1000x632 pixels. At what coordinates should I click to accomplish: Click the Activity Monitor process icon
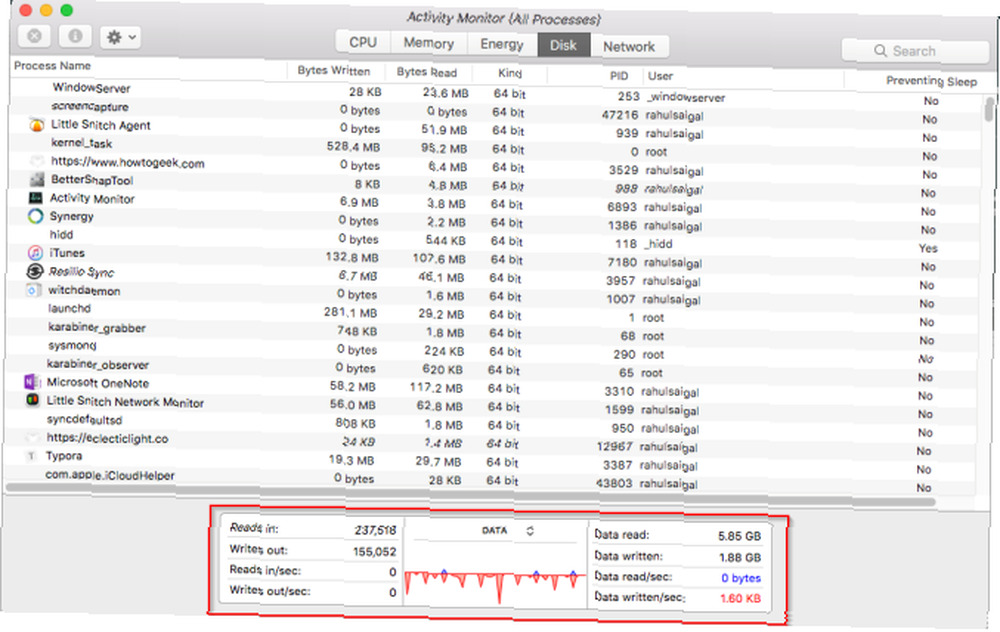(x=36, y=198)
